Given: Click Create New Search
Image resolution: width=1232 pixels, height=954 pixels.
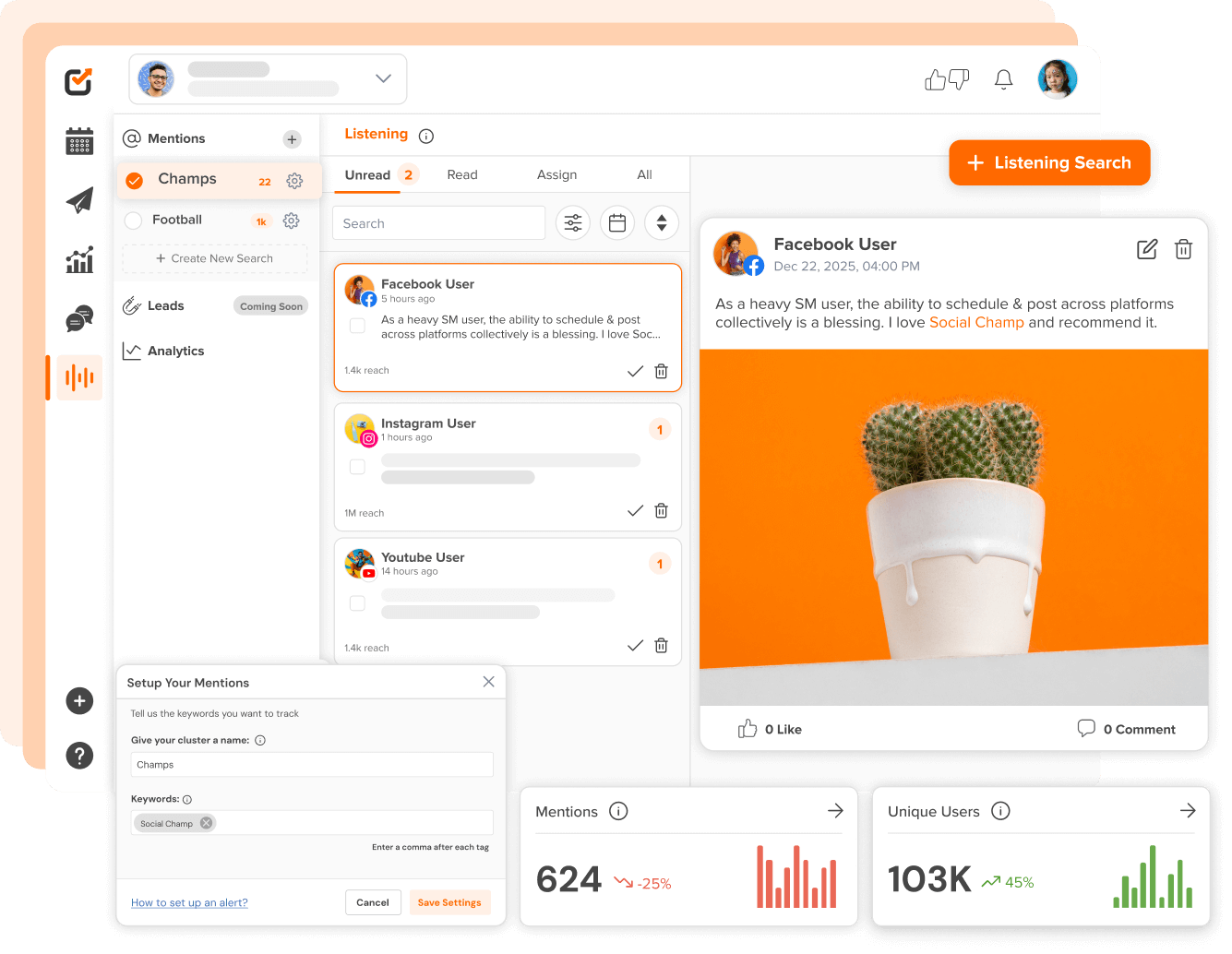Looking at the screenshot, I should [215, 258].
